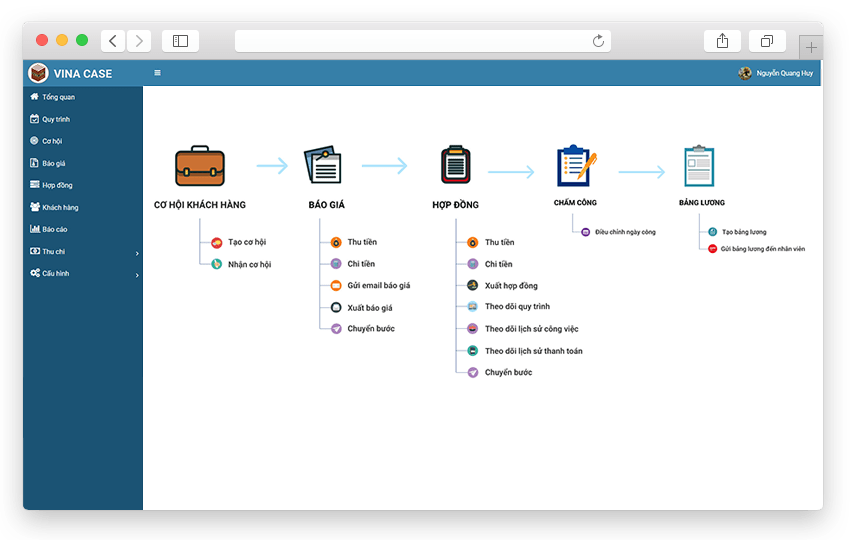Viewport: 858px width, 540px height.
Task: Open Tổng quan in the sidebar
Action: tap(58, 97)
